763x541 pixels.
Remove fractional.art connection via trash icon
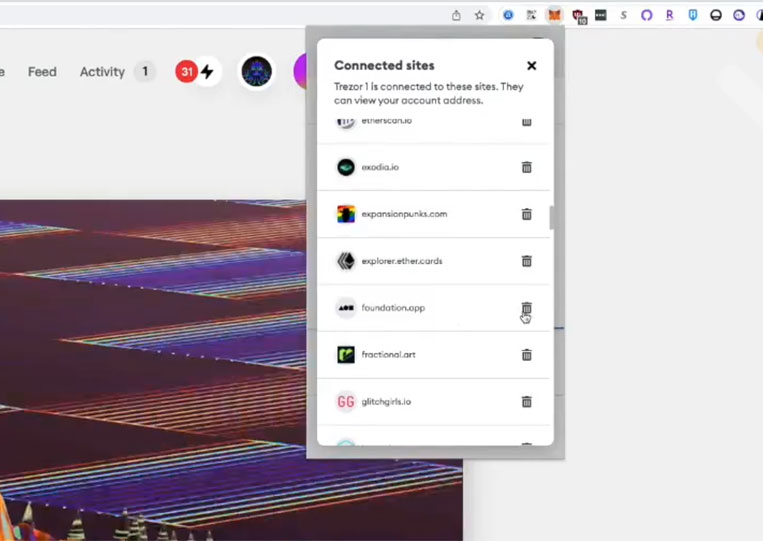pyautogui.click(x=527, y=355)
